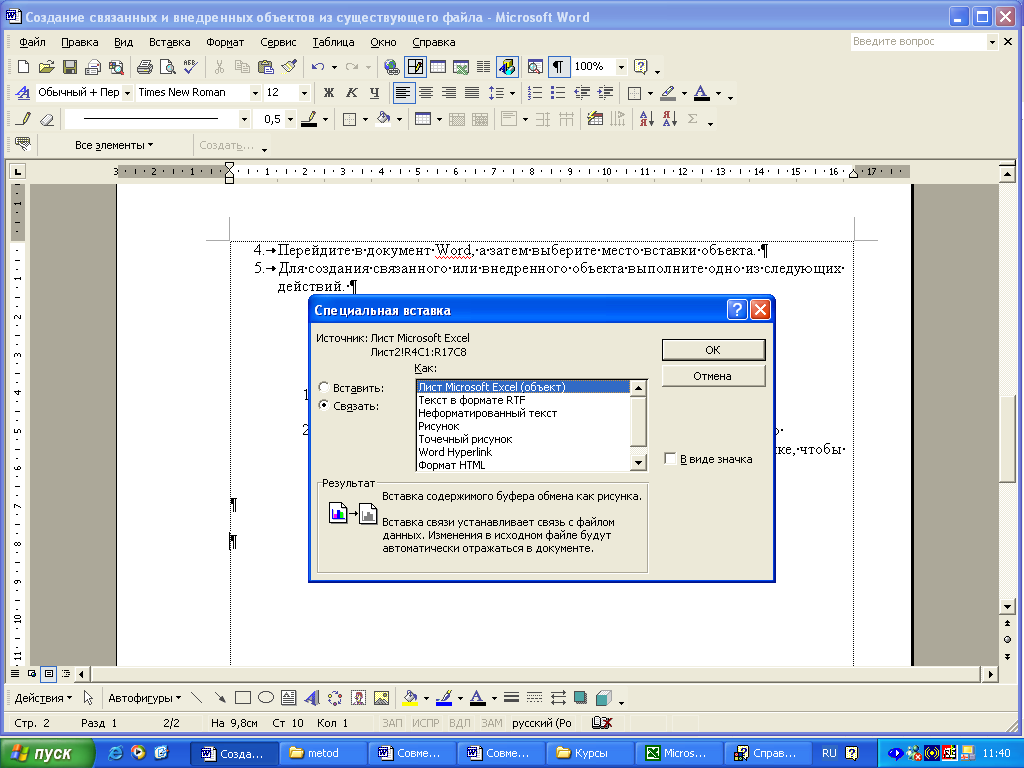The height and width of the screenshot is (768, 1024).
Task: Open the пуск Start menu
Action: (46, 753)
